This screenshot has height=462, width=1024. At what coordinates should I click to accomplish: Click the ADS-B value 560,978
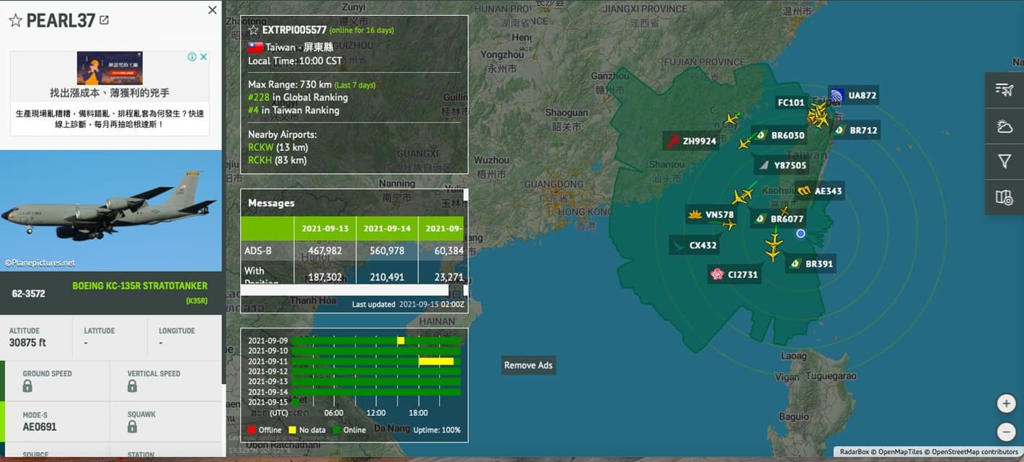point(387,251)
